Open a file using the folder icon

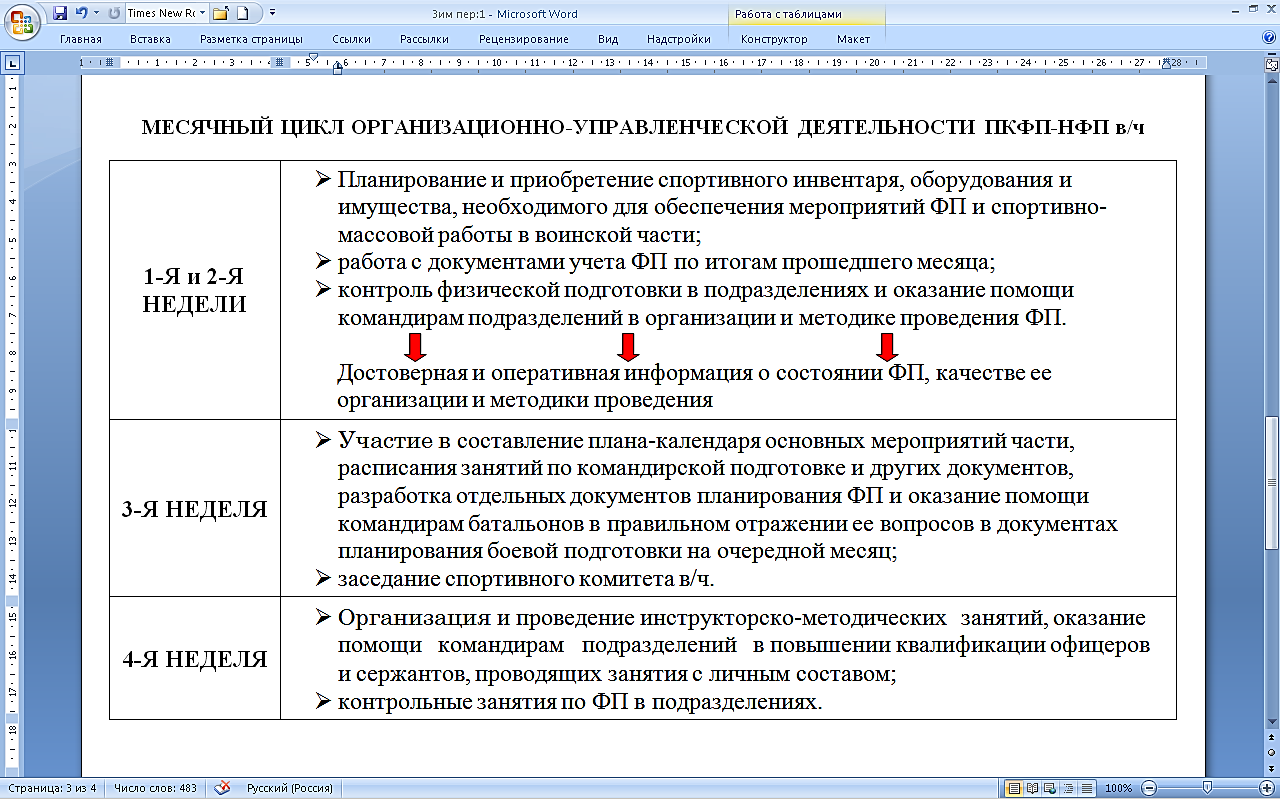coord(221,14)
